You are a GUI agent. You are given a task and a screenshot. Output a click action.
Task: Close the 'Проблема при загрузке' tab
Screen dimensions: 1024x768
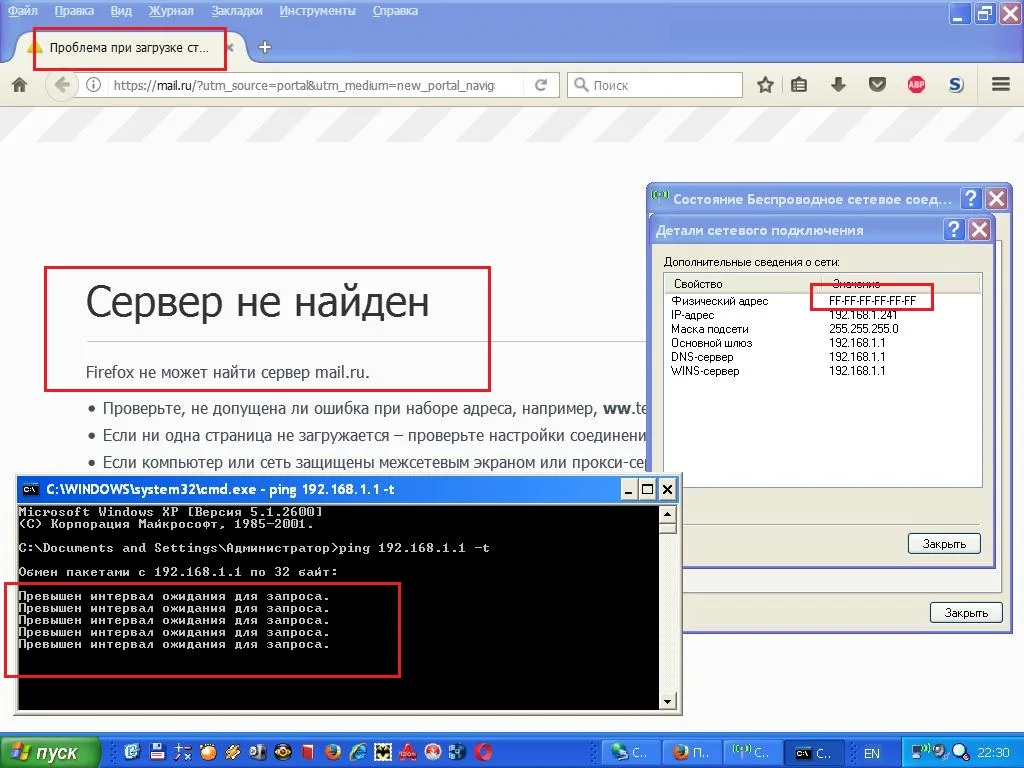coord(230,48)
